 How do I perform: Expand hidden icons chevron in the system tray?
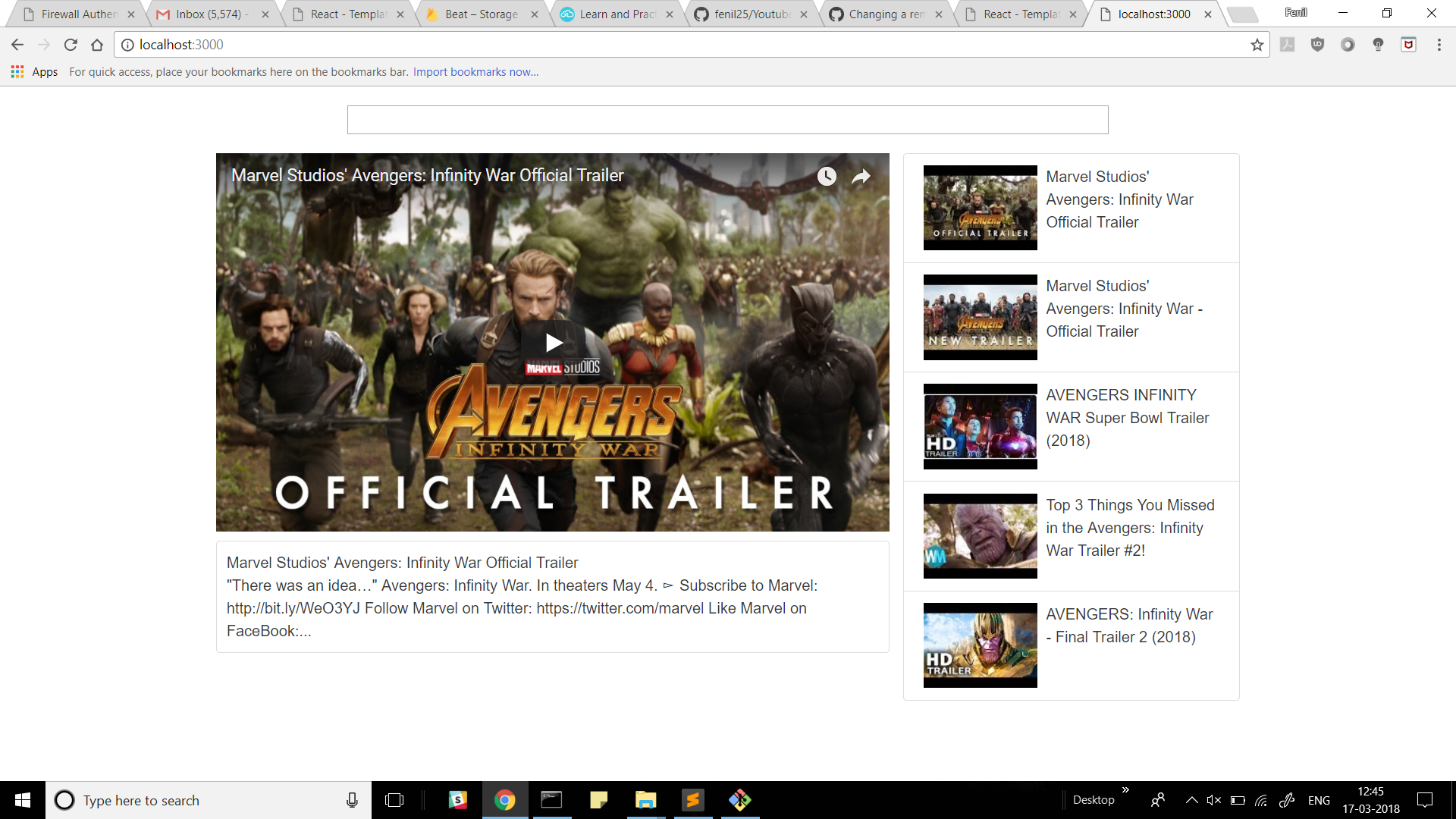(1191, 800)
